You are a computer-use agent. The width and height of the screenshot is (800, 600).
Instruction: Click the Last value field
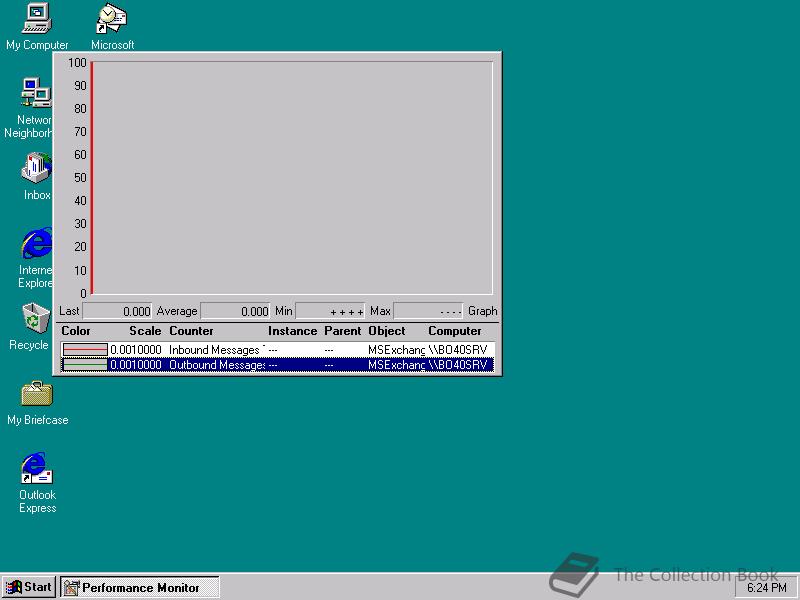[117, 311]
